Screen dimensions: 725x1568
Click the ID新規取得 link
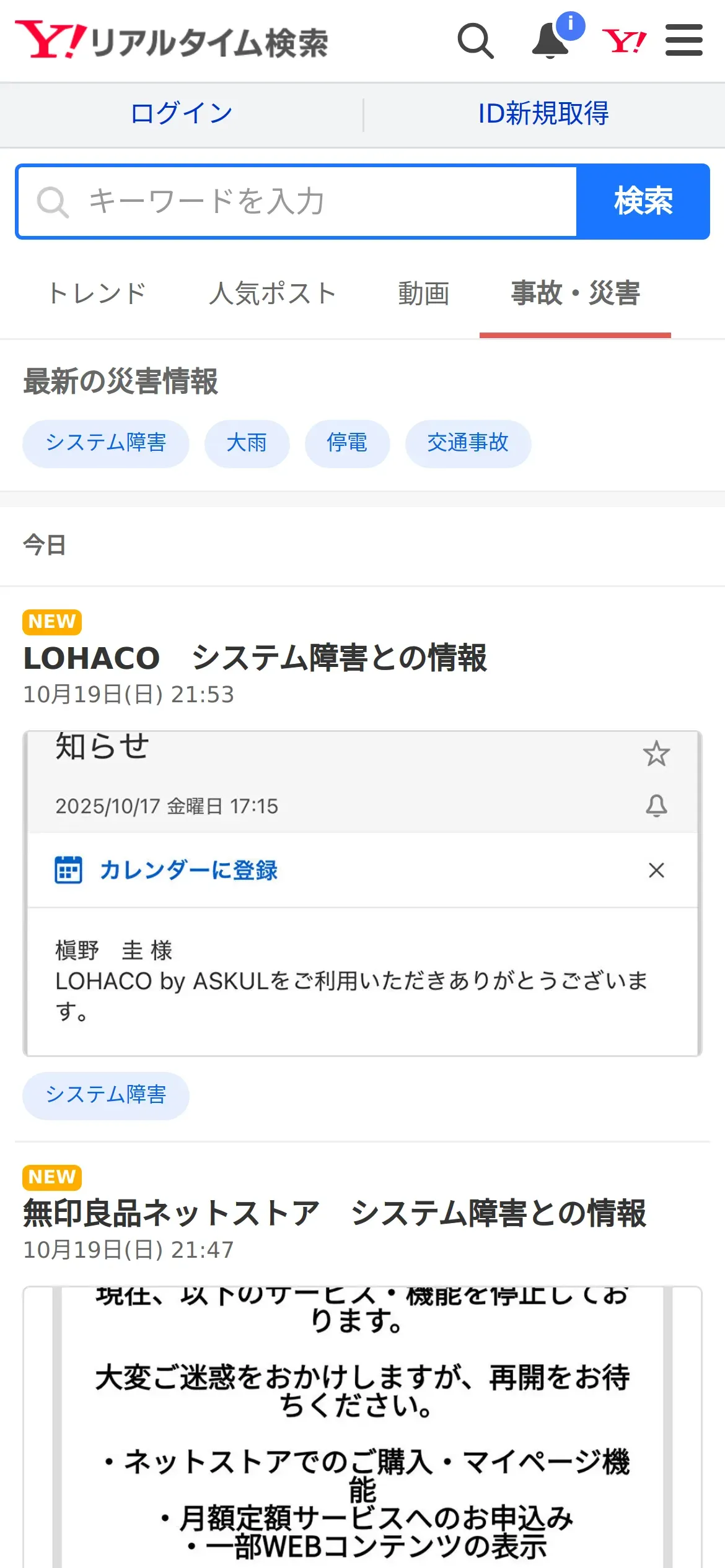coord(543,114)
